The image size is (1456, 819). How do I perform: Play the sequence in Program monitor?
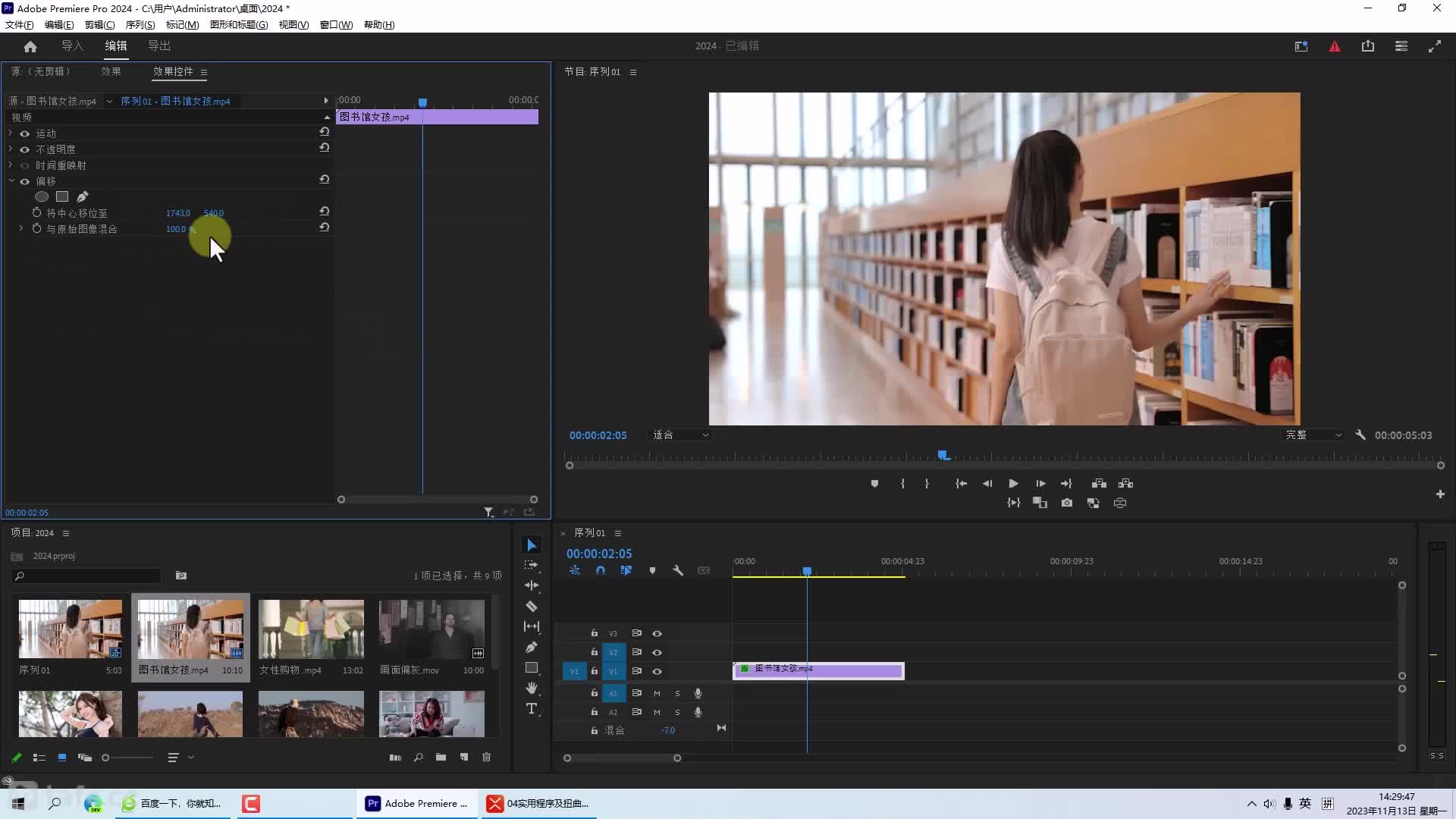click(x=1013, y=484)
